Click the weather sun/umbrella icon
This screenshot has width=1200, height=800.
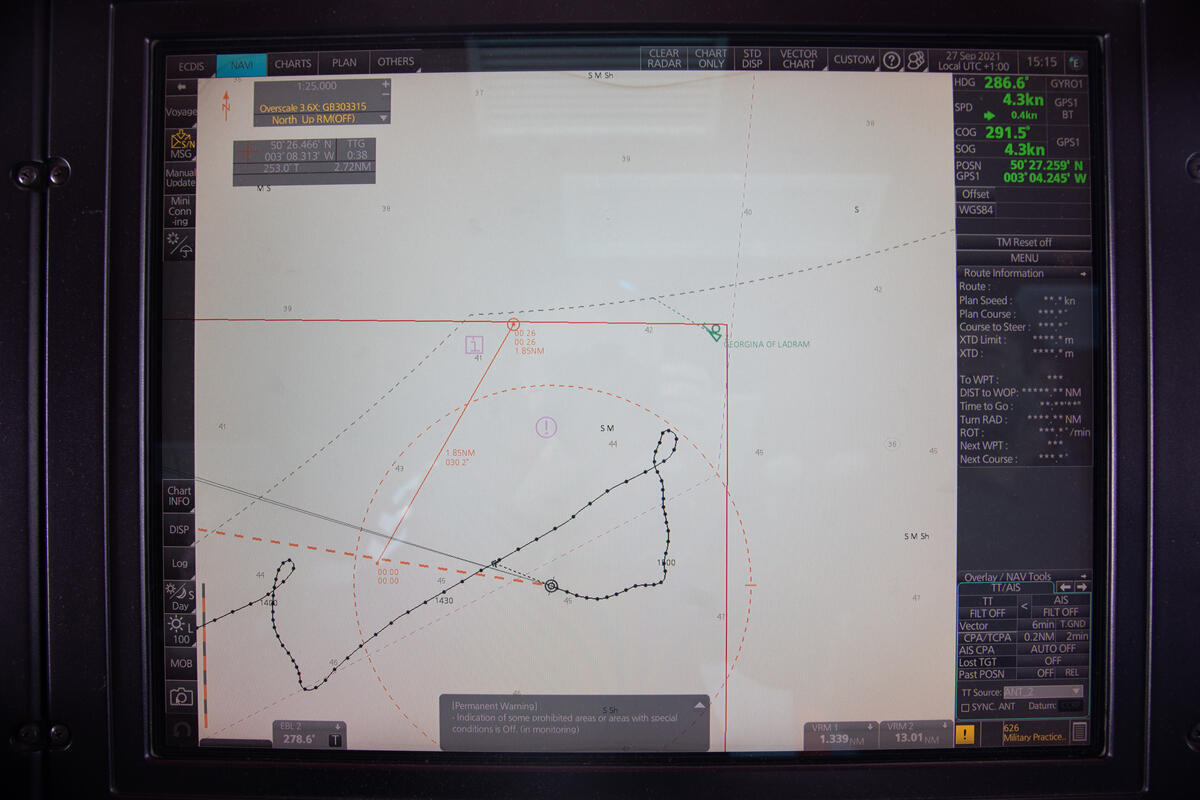point(180,245)
